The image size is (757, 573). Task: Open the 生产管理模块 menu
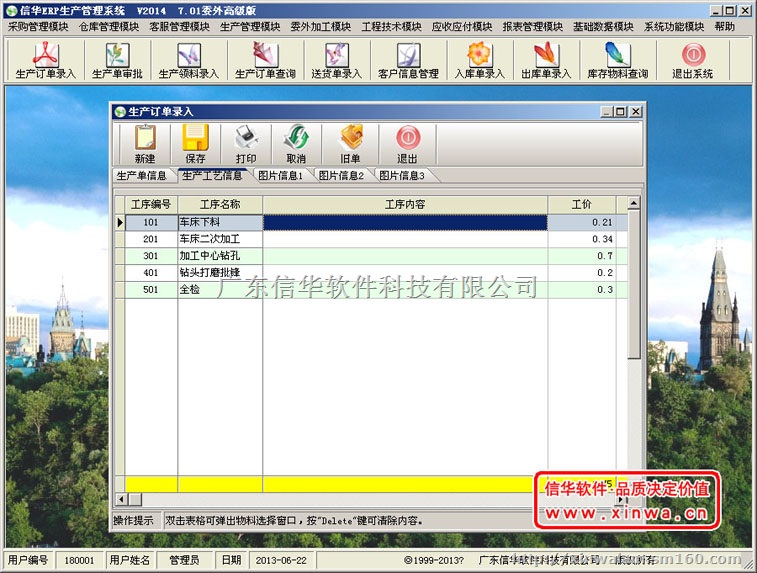[250, 27]
